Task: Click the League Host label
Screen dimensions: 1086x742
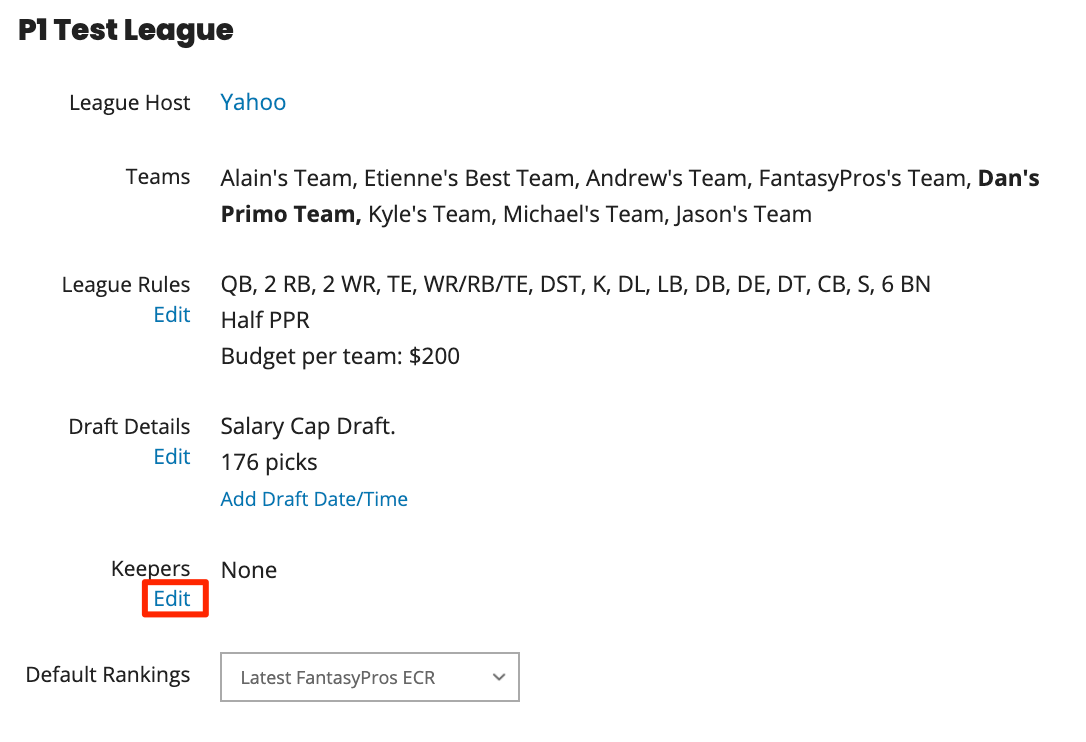Action: [130, 103]
